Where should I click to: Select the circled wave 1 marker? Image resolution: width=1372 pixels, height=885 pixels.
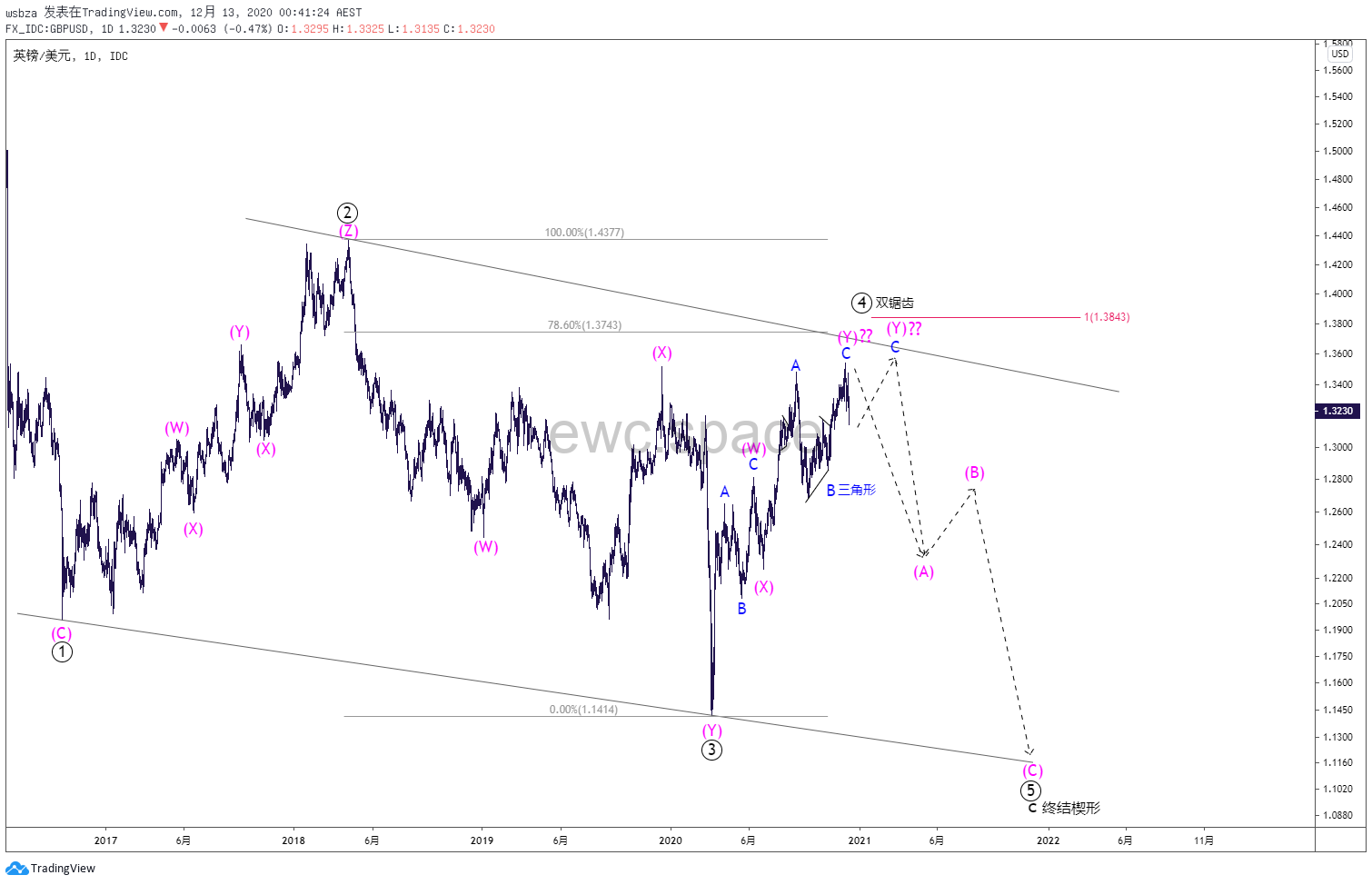[x=62, y=651]
